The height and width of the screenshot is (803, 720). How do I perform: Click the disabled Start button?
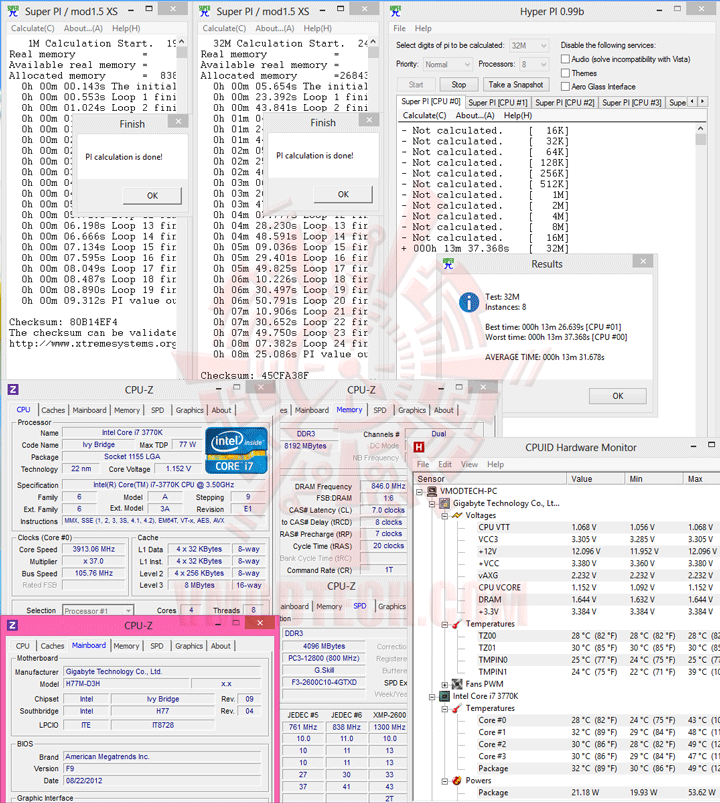point(416,84)
